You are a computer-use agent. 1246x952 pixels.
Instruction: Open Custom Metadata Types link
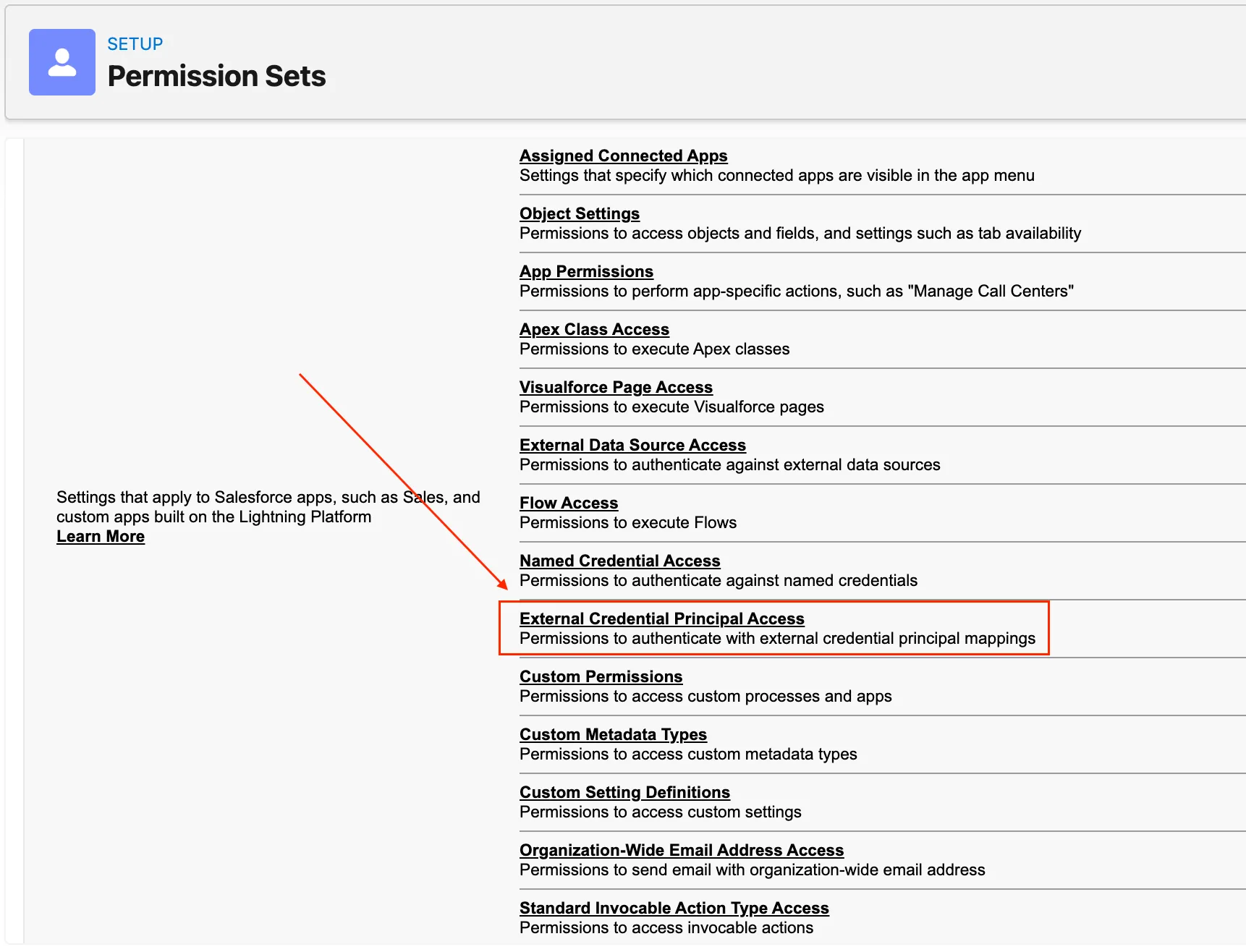click(x=613, y=735)
